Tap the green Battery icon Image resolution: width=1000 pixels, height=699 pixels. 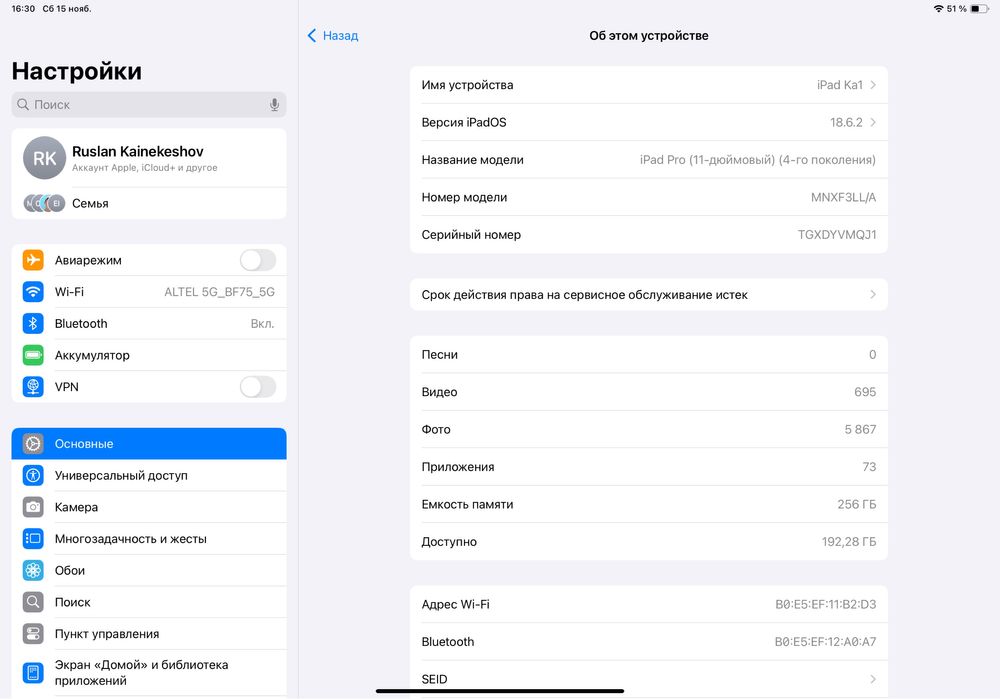coord(34,355)
